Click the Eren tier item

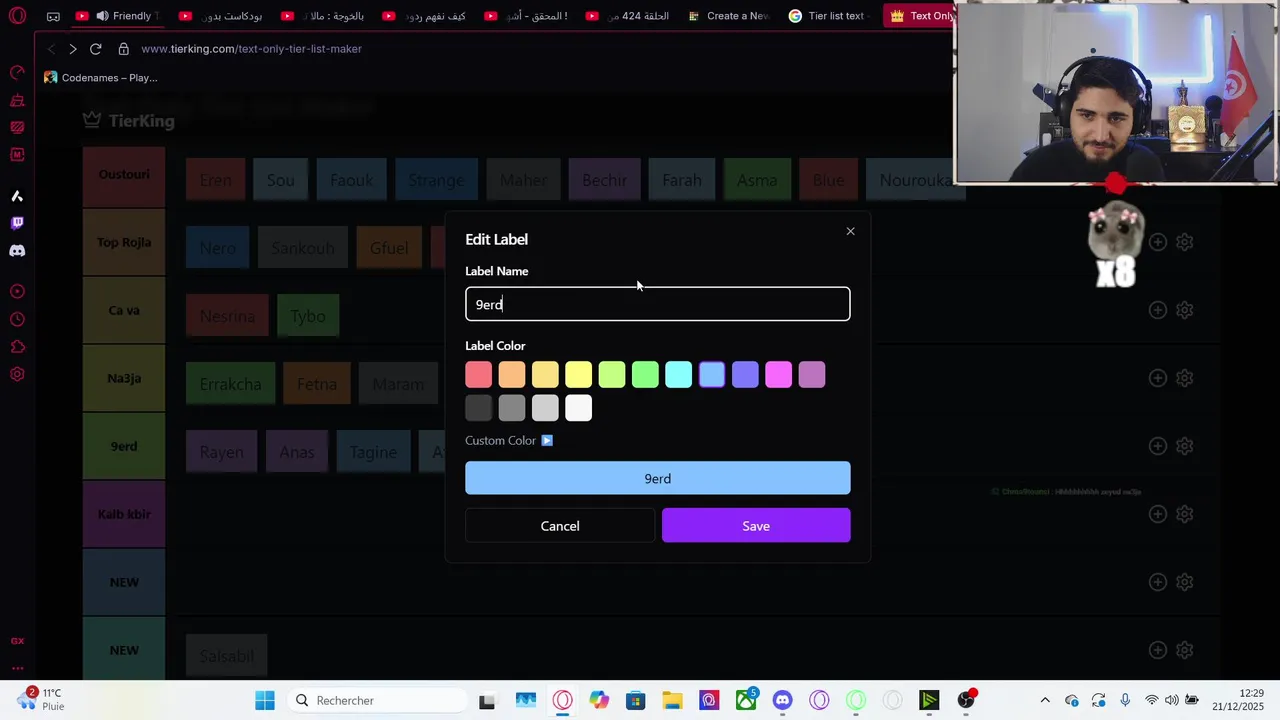point(215,180)
